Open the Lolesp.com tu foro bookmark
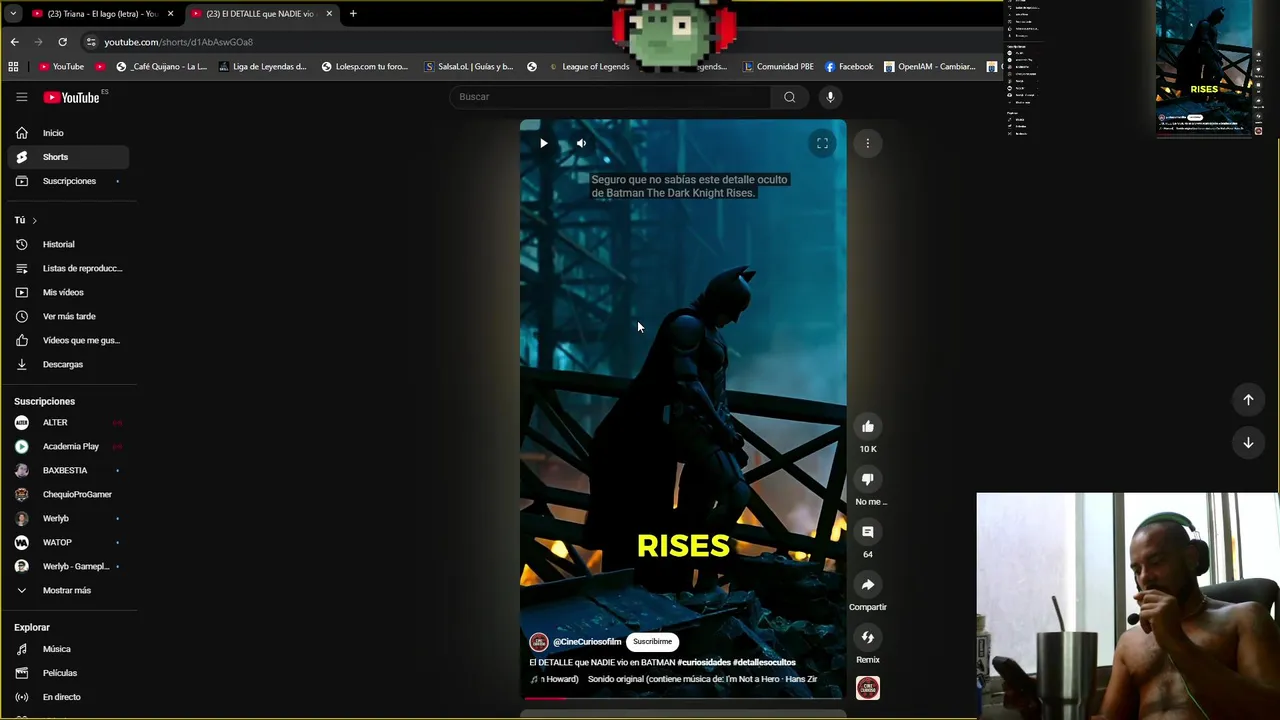 365,67
